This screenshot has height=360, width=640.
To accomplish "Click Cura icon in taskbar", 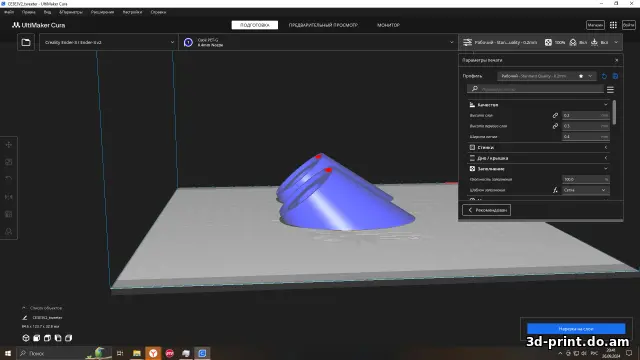I will point(202,353).
